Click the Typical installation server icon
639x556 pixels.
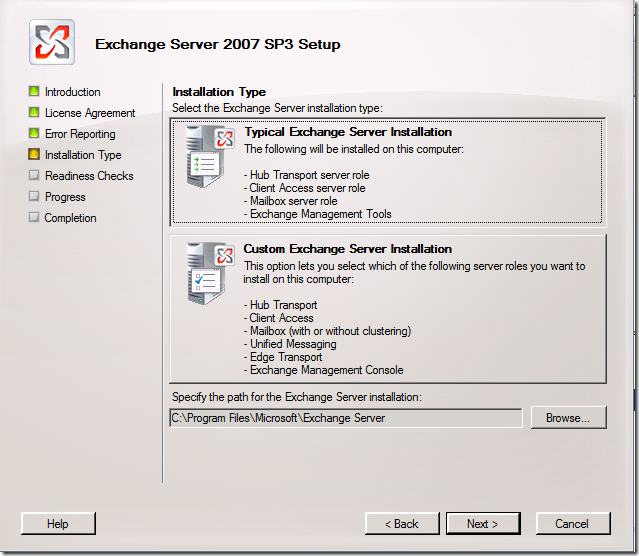[210, 157]
